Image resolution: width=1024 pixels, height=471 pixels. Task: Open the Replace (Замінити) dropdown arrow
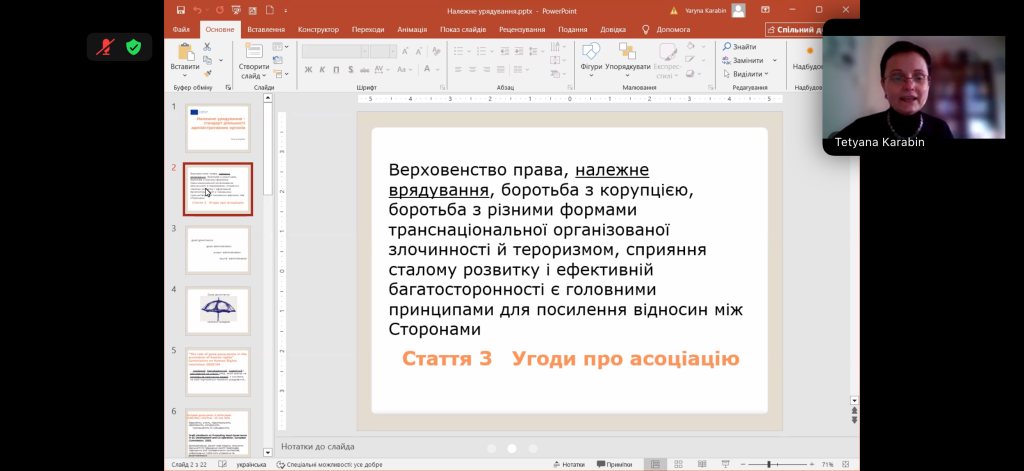point(773,60)
